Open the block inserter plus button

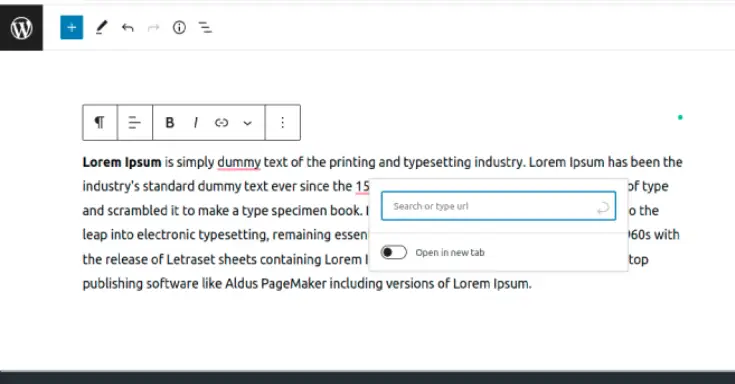(x=72, y=28)
